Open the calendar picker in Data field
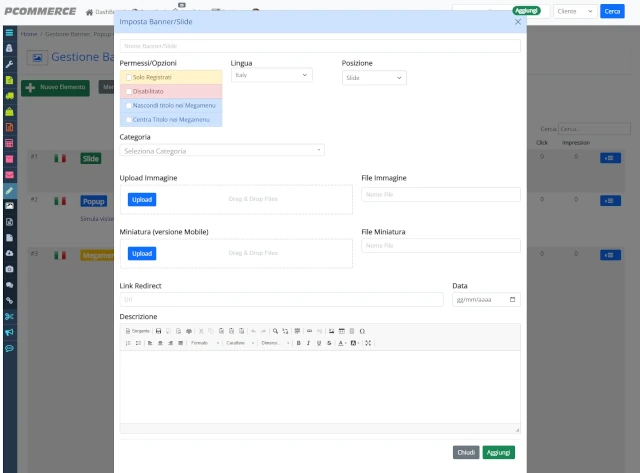The width and height of the screenshot is (640, 473). point(512,300)
